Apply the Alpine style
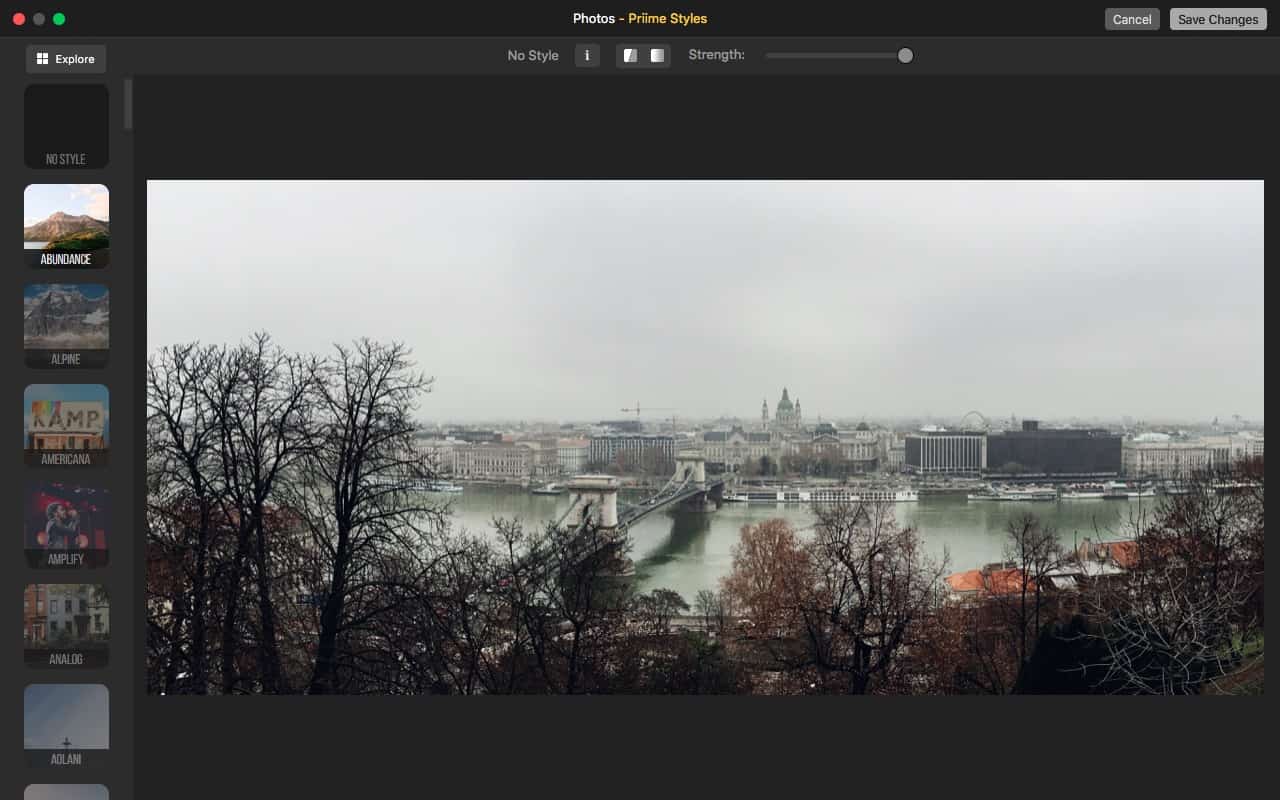Image resolution: width=1280 pixels, height=800 pixels. click(x=66, y=326)
